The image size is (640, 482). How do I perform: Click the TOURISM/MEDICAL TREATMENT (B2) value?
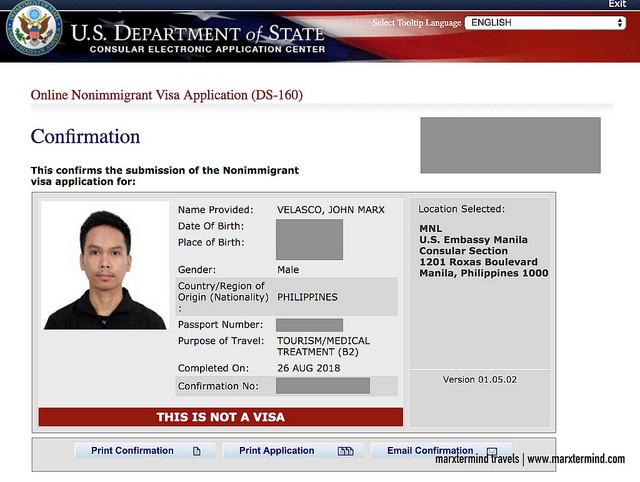click(323, 346)
